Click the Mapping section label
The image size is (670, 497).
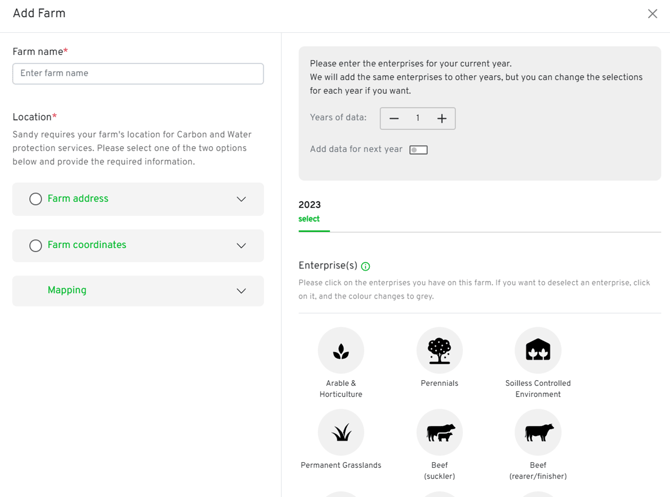point(67,291)
